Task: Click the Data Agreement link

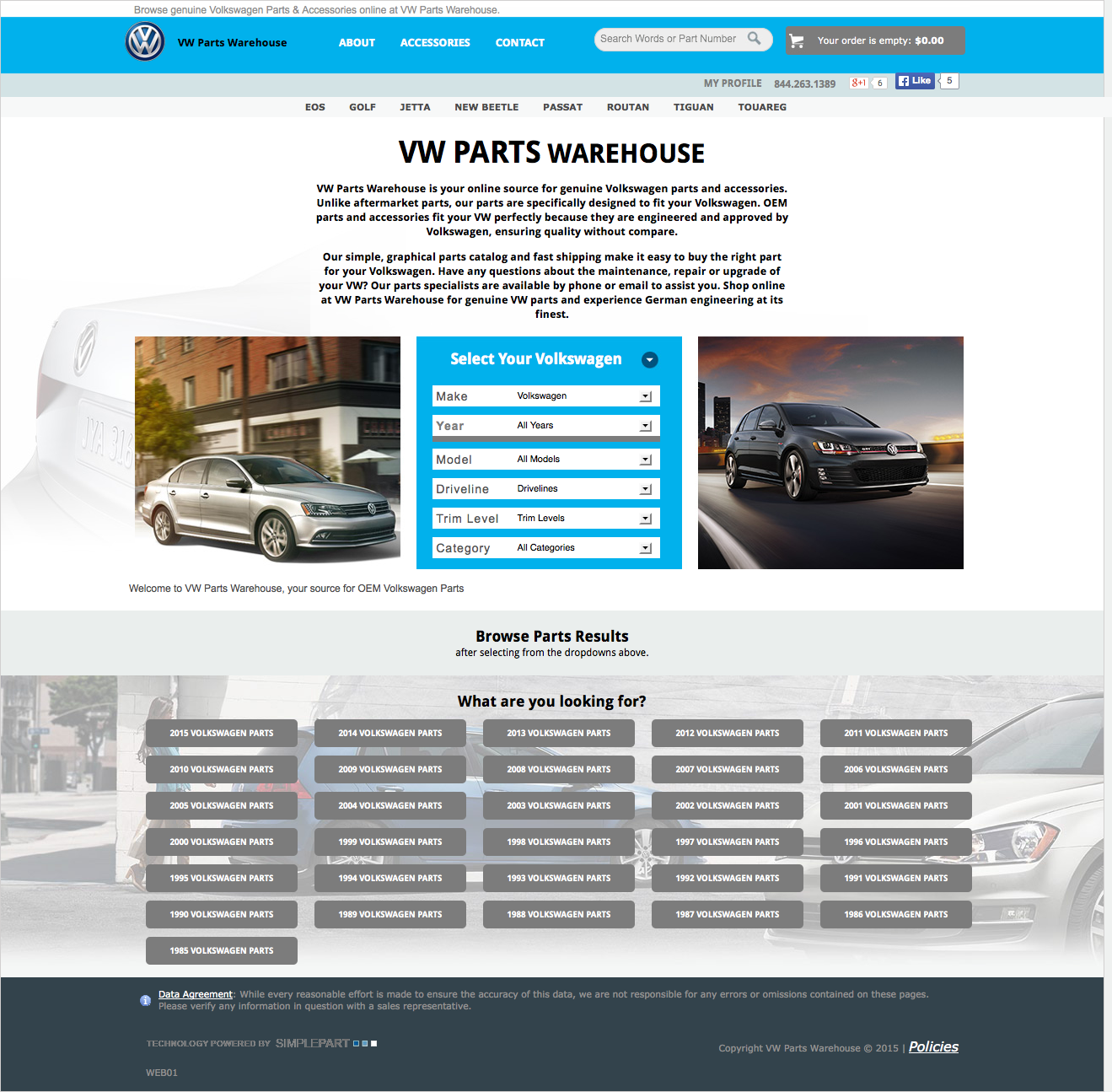Action: (x=195, y=994)
